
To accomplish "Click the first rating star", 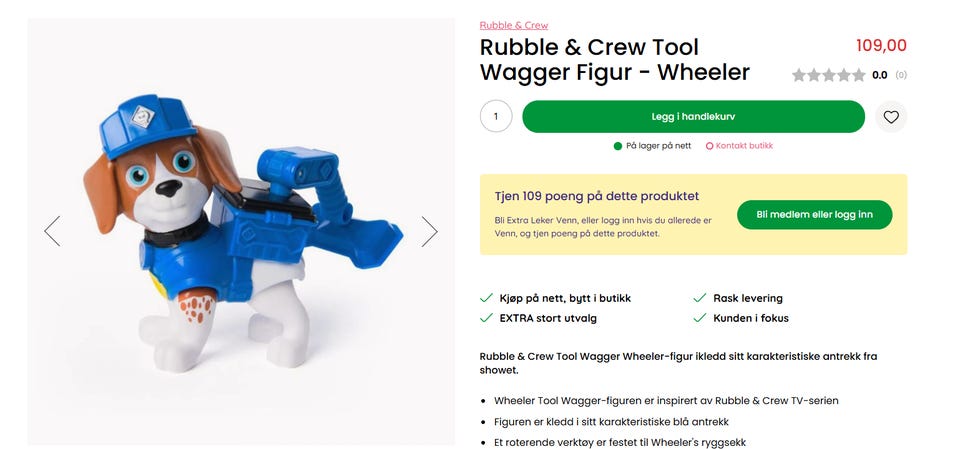I will pos(799,75).
